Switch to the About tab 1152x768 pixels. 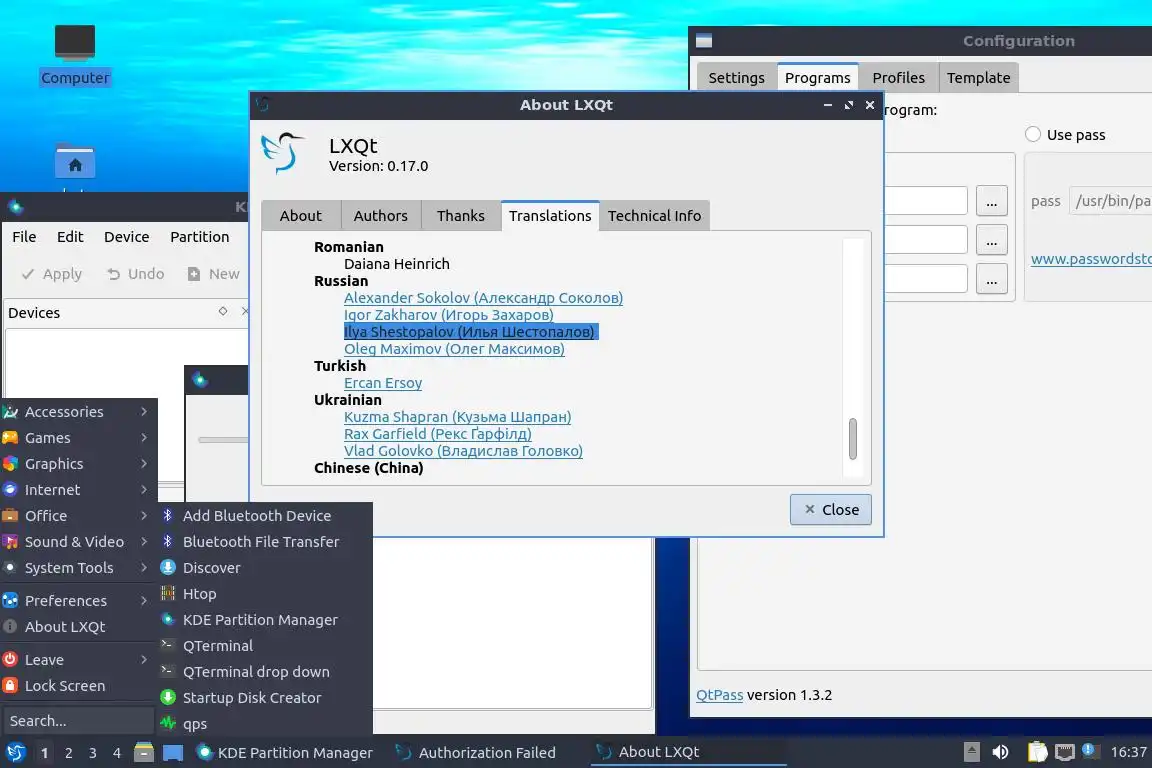click(x=300, y=216)
